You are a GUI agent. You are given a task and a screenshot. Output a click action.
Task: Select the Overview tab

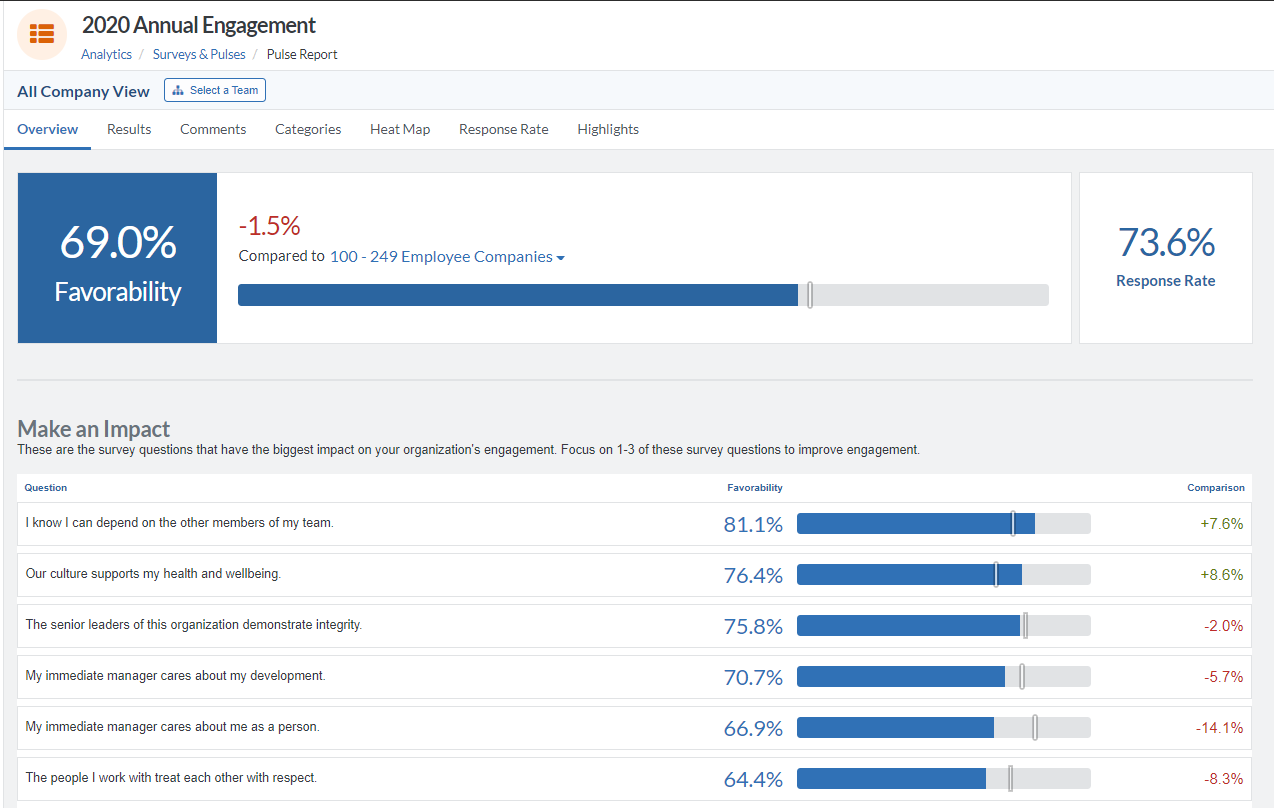[x=47, y=129]
